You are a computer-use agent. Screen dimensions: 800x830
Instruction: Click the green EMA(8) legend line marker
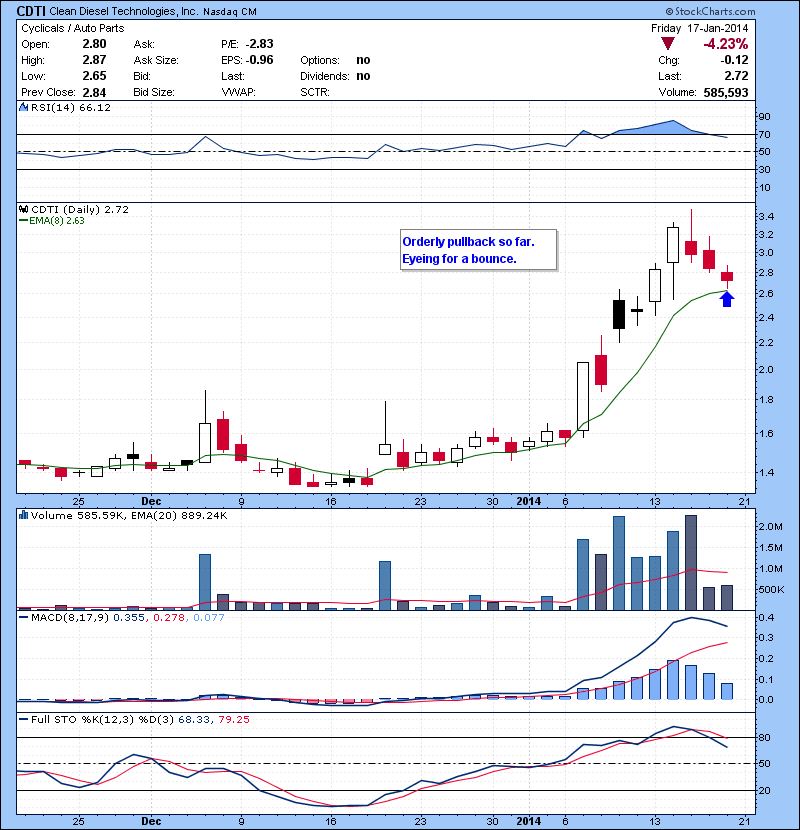pos(23,221)
